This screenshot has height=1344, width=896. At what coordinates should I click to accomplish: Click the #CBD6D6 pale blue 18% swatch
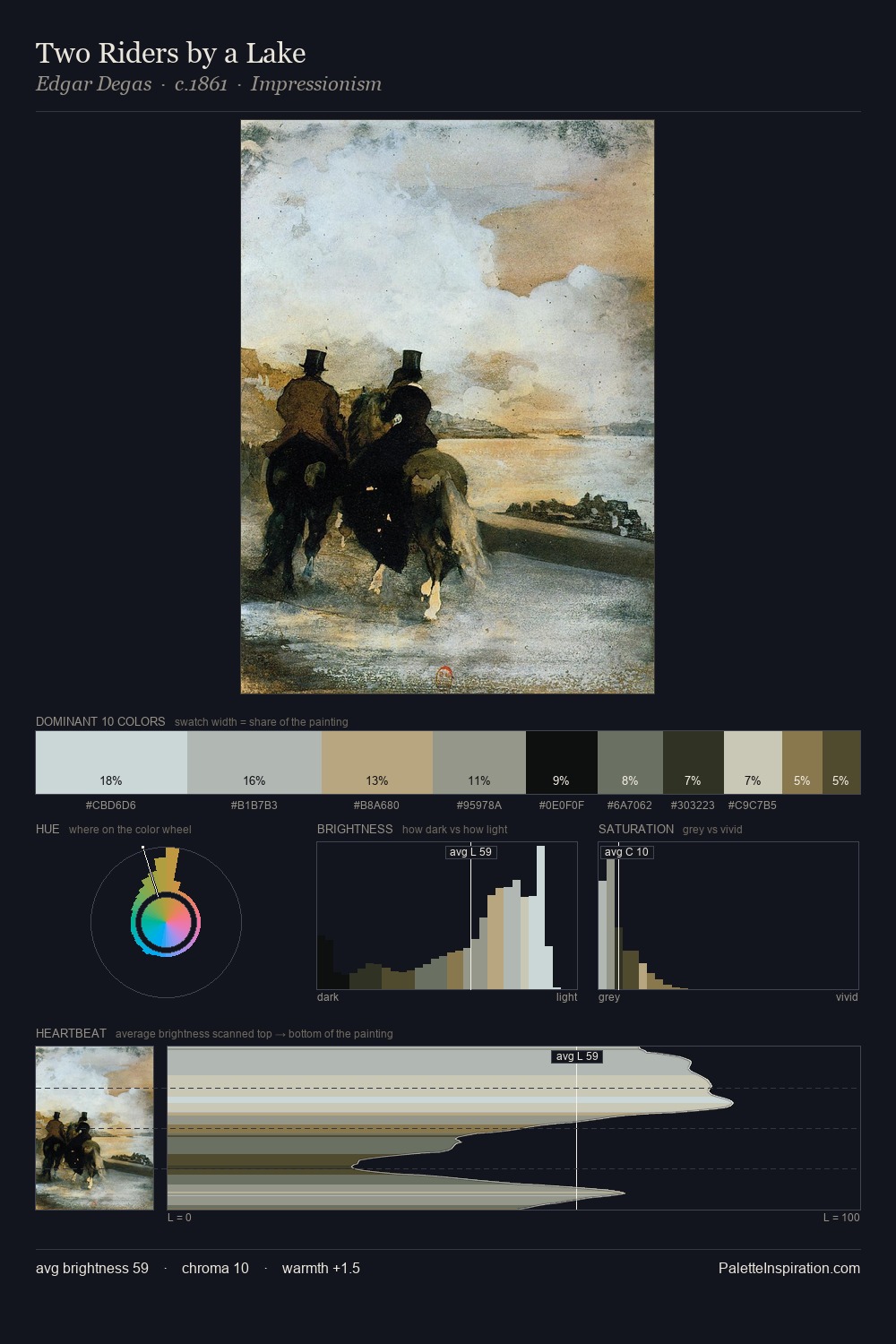pyautogui.click(x=111, y=762)
